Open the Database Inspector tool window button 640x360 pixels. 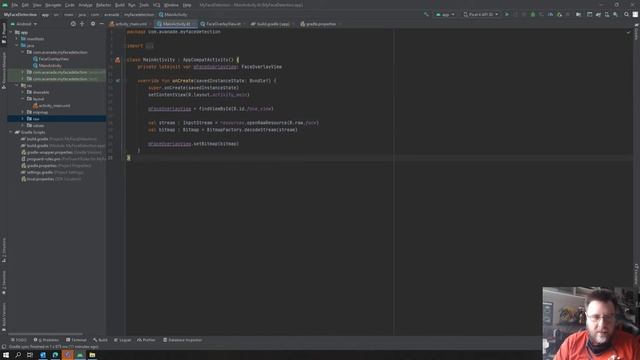[182, 340]
